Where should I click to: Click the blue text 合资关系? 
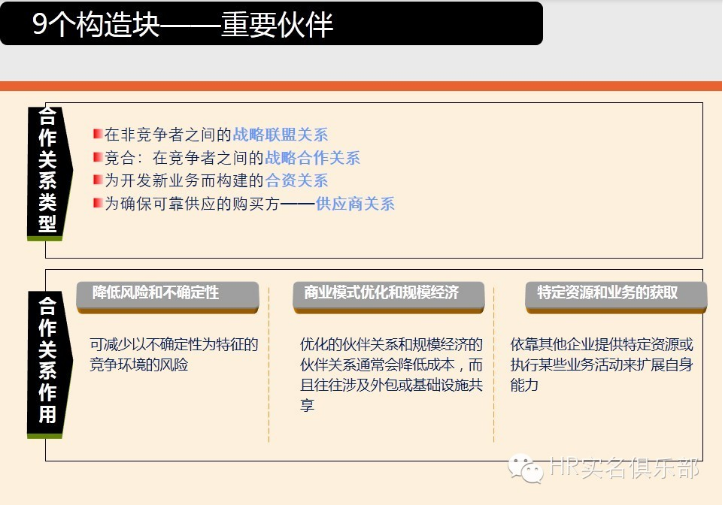296,180
